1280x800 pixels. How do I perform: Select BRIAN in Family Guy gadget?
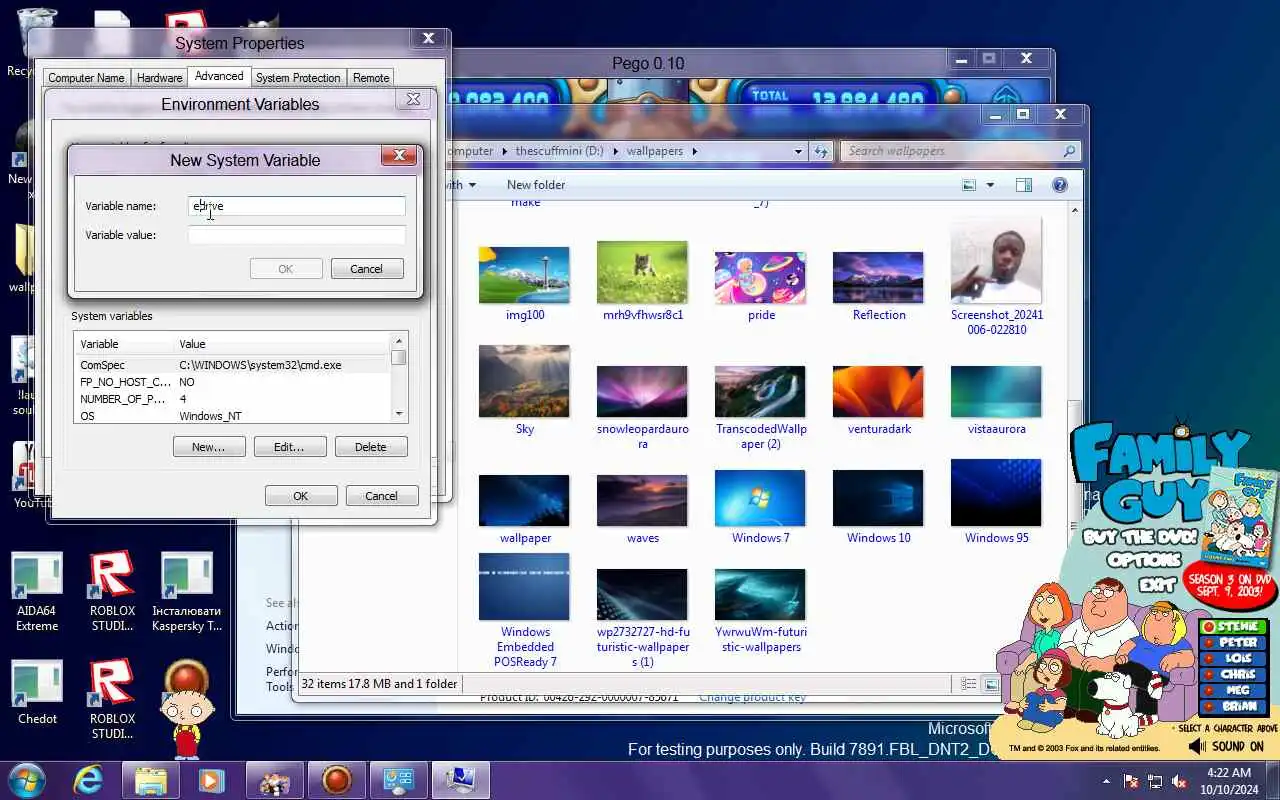pos(1232,706)
